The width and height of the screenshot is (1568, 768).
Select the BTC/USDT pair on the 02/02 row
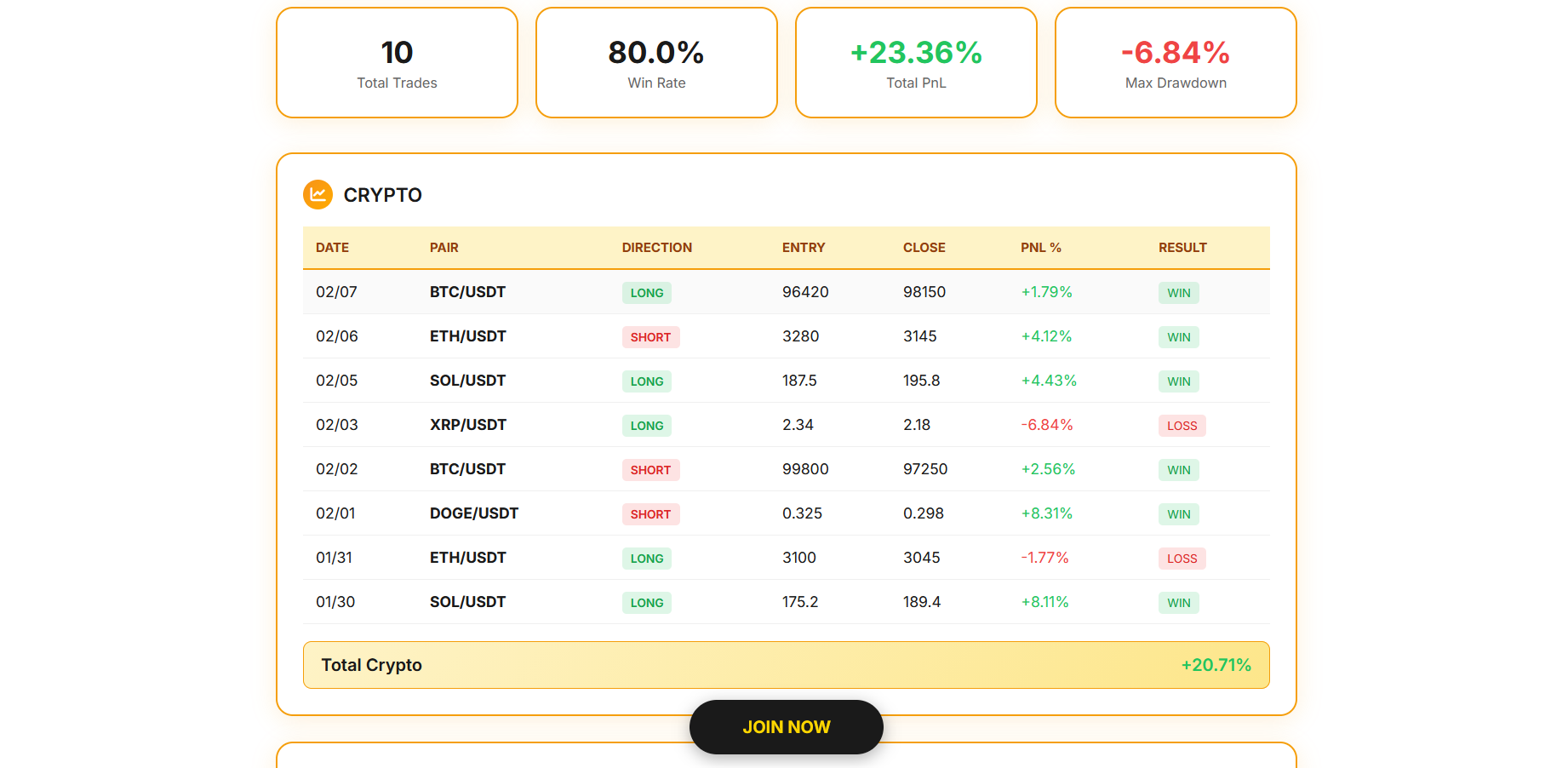tap(467, 469)
